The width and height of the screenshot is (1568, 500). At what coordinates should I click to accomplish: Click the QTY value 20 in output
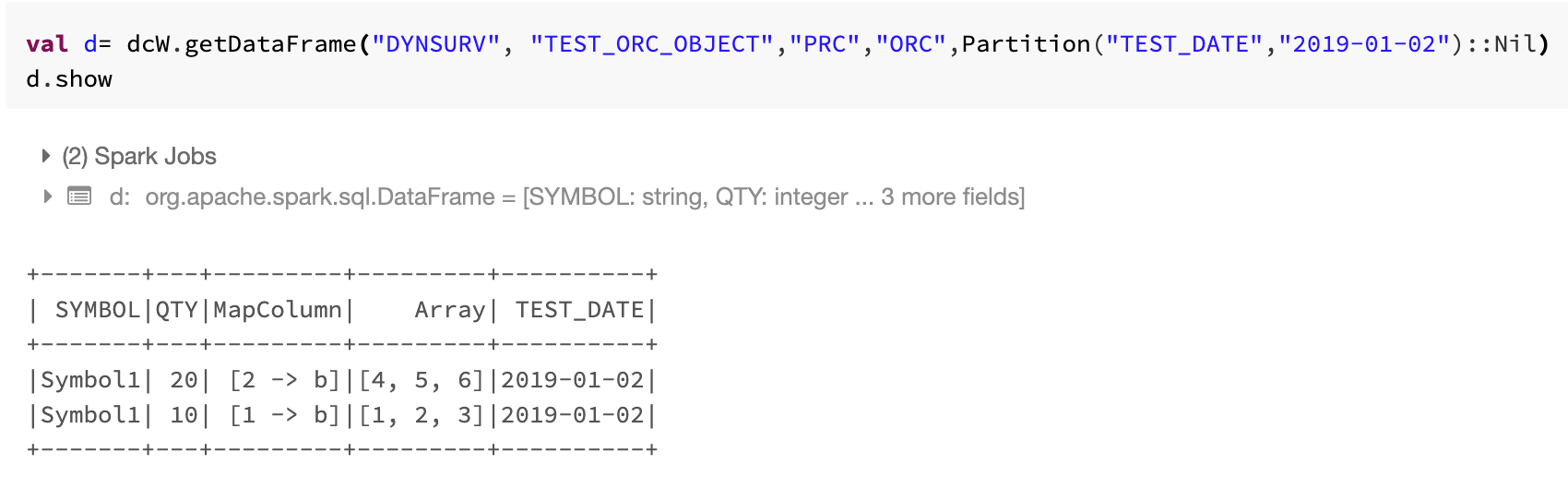(x=184, y=380)
